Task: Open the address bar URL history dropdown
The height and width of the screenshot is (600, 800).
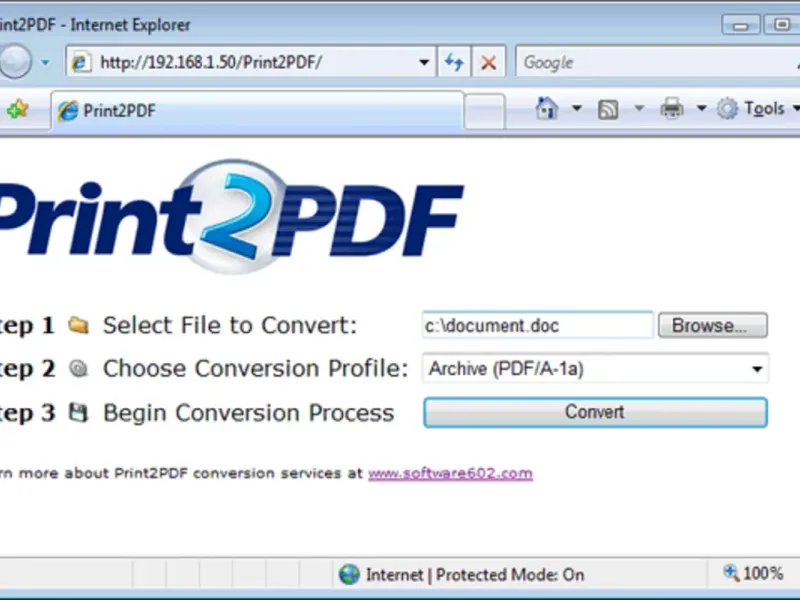Action: [423, 62]
